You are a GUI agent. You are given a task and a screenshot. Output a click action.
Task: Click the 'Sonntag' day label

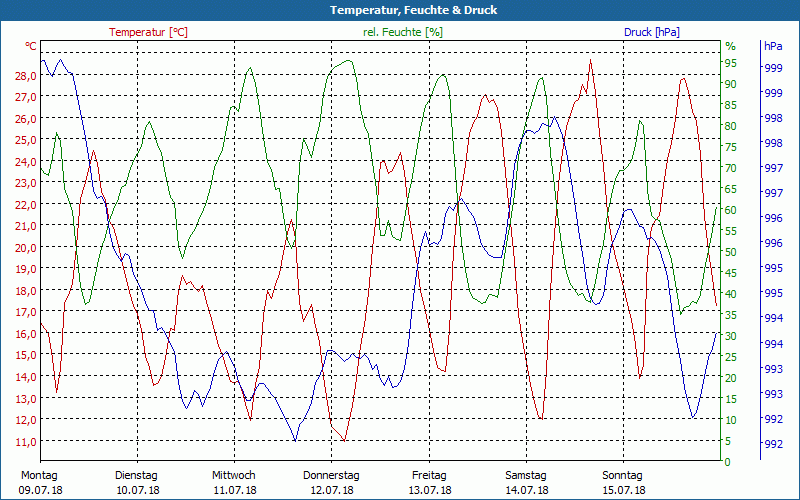pos(622,476)
